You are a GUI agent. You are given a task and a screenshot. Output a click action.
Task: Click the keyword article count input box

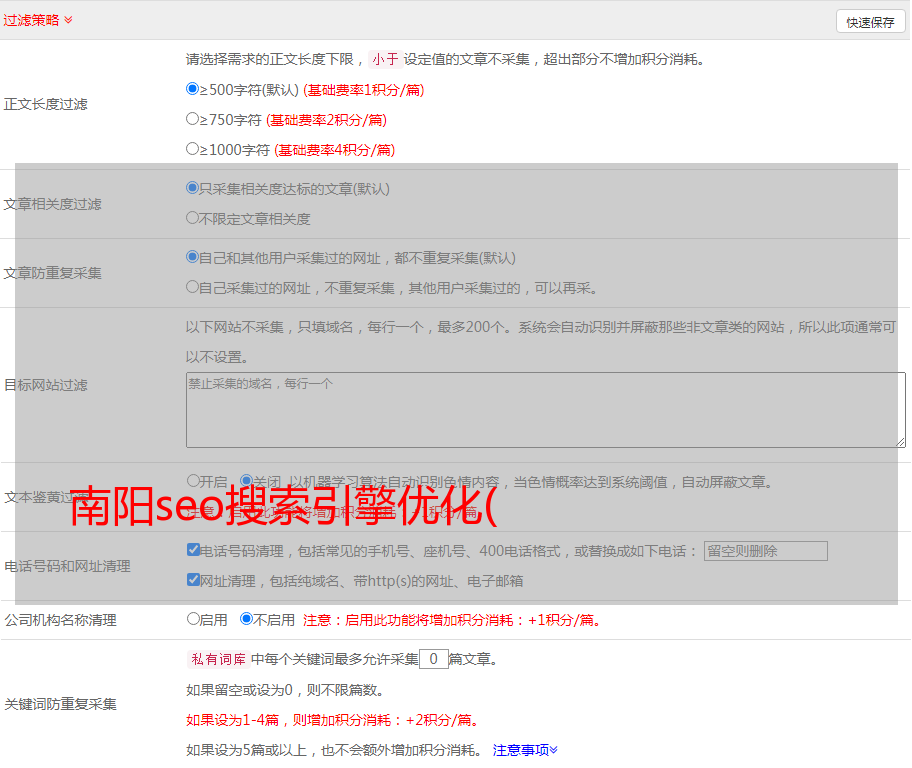(433, 659)
